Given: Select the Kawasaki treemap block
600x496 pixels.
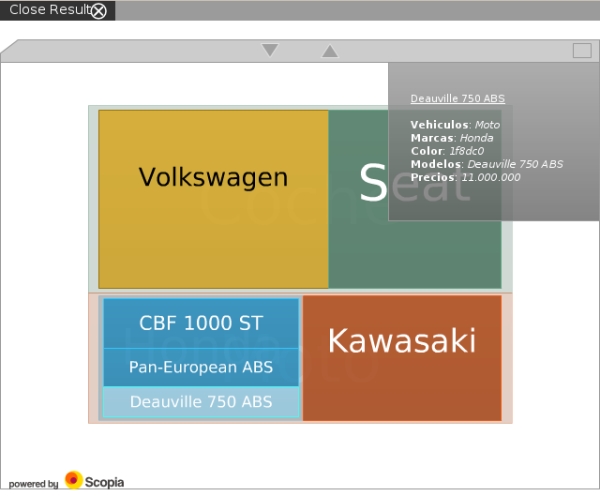Looking at the screenshot, I should tap(402, 358).
